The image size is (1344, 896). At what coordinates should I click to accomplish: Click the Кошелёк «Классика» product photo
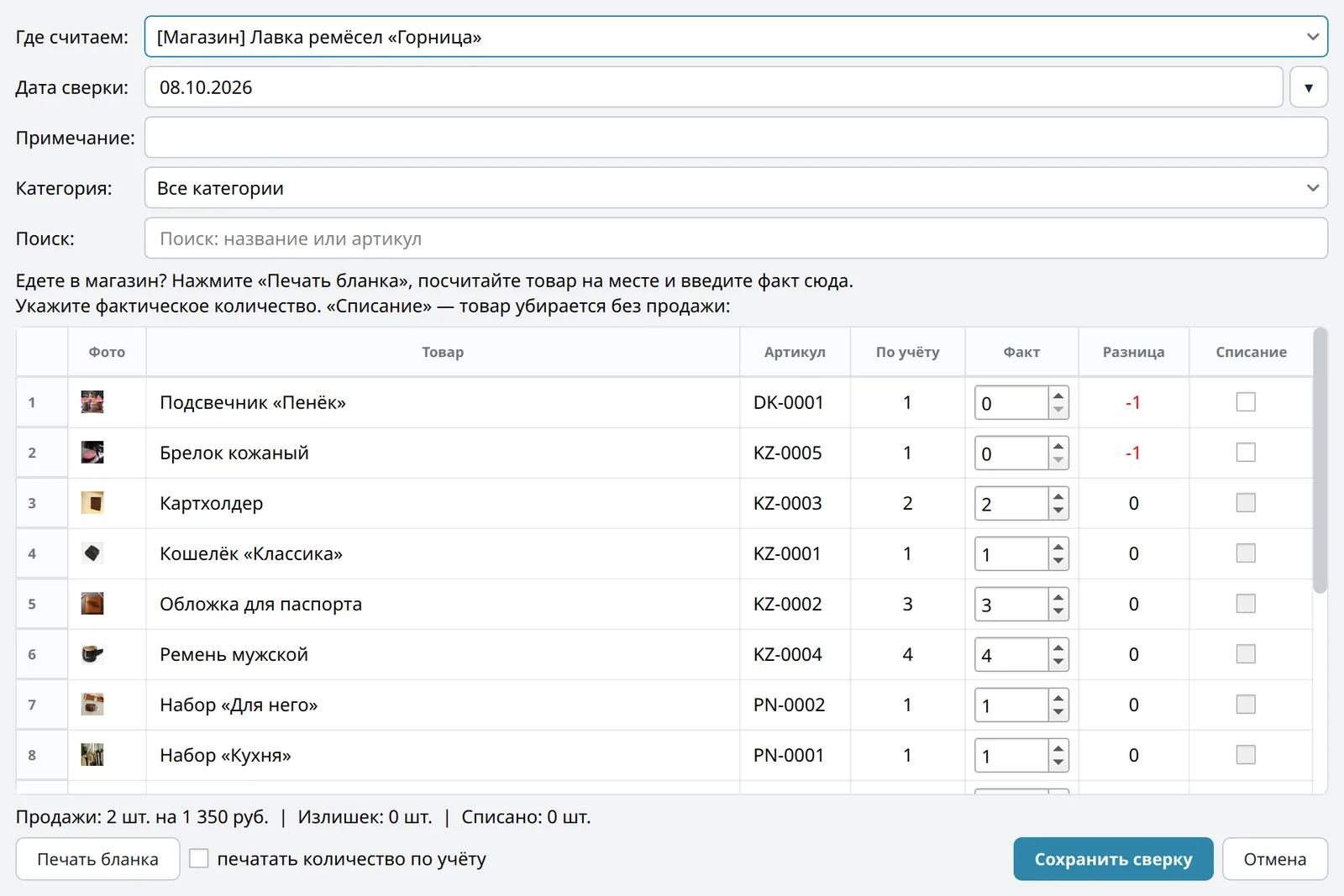pyautogui.click(x=92, y=553)
